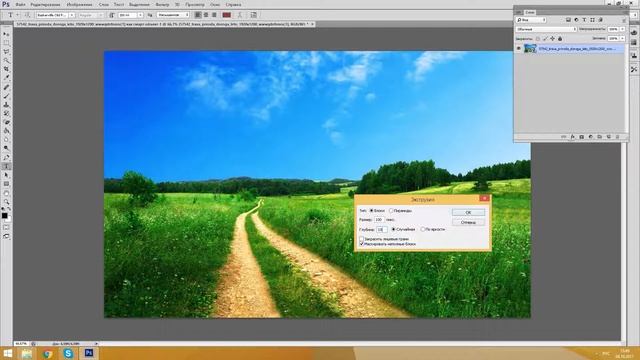Select the Move tool in the toolbox
The image size is (640, 360).
tap(6, 34)
